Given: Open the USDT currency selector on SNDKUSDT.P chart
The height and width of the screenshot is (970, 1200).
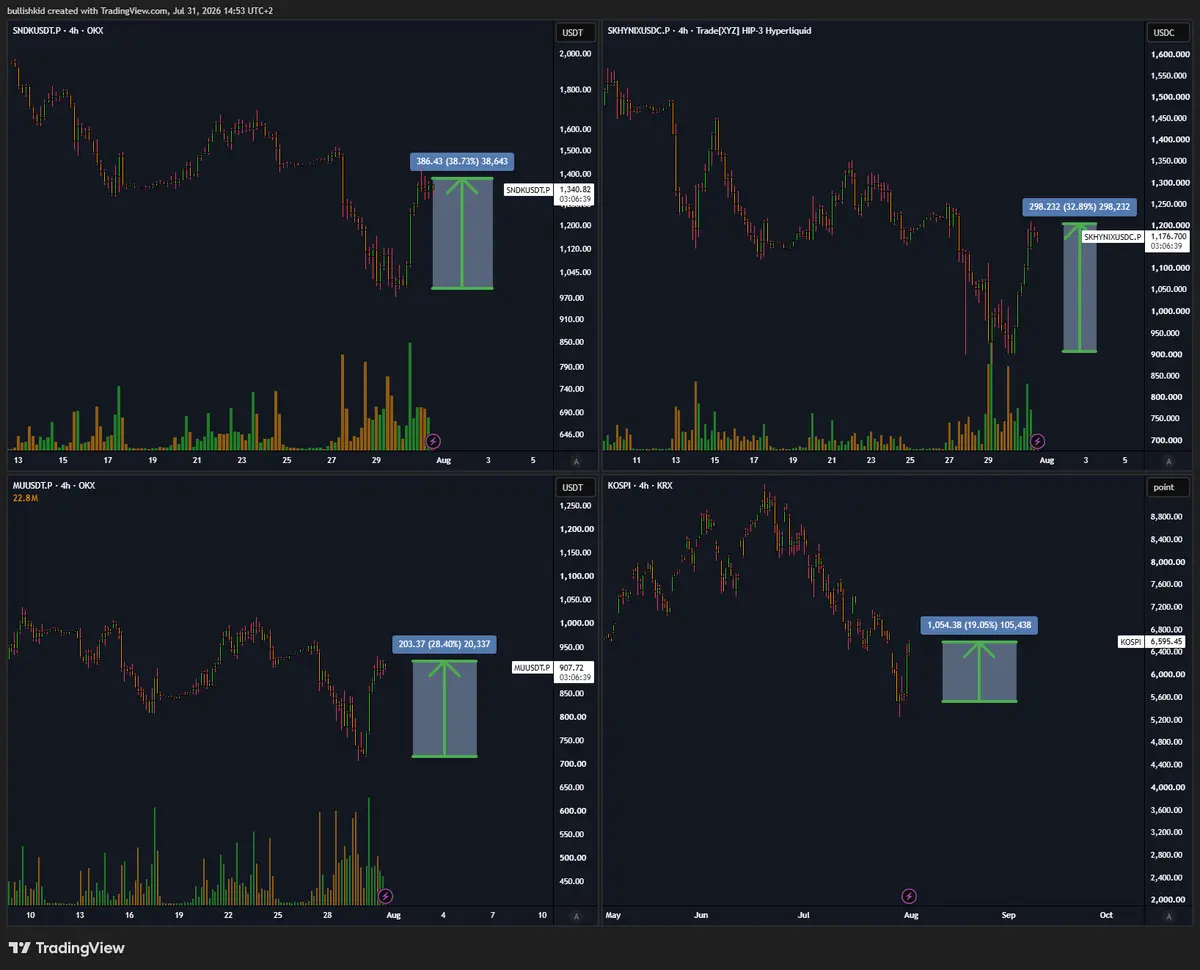Looking at the screenshot, I should pos(573,32).
